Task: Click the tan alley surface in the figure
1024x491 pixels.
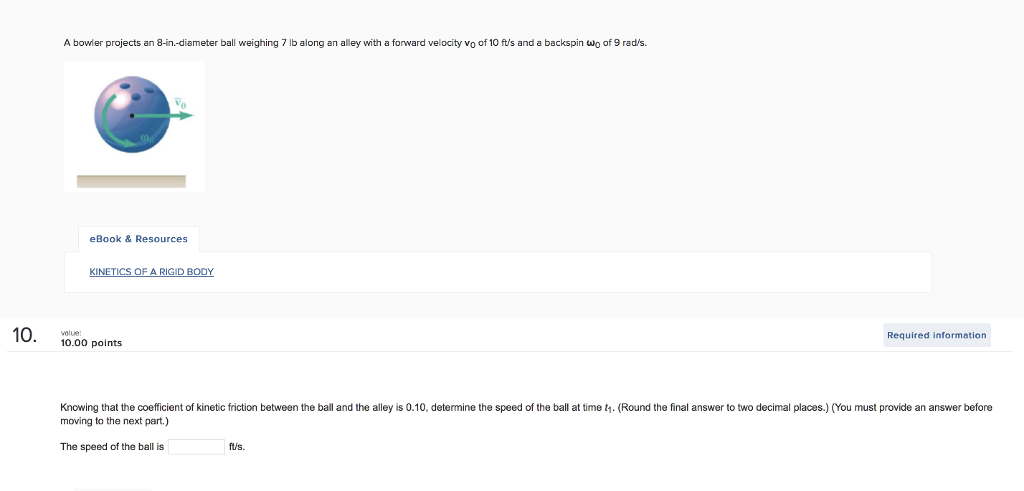Action: (131, 182)
